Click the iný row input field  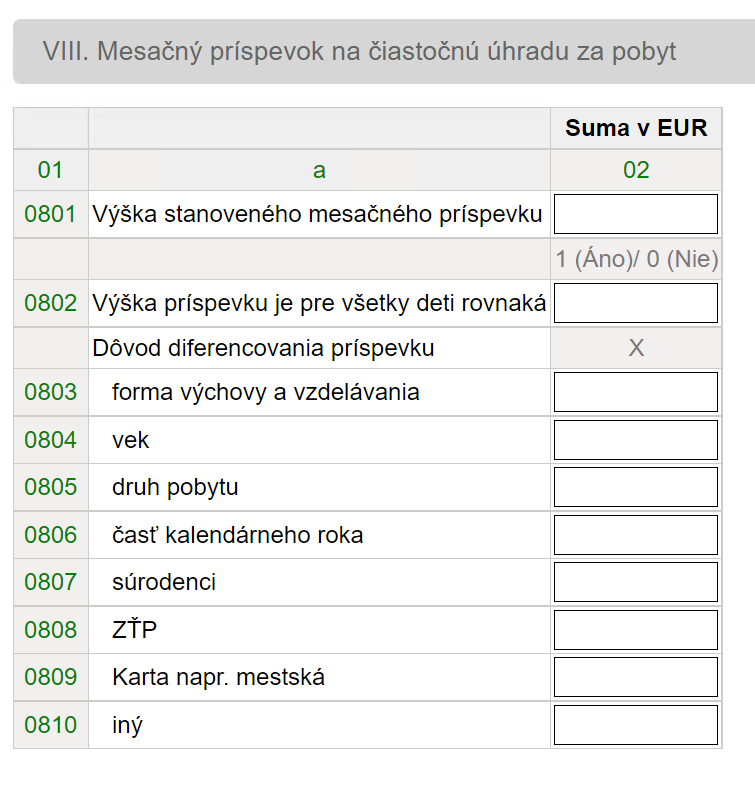[x=636, y=725]
